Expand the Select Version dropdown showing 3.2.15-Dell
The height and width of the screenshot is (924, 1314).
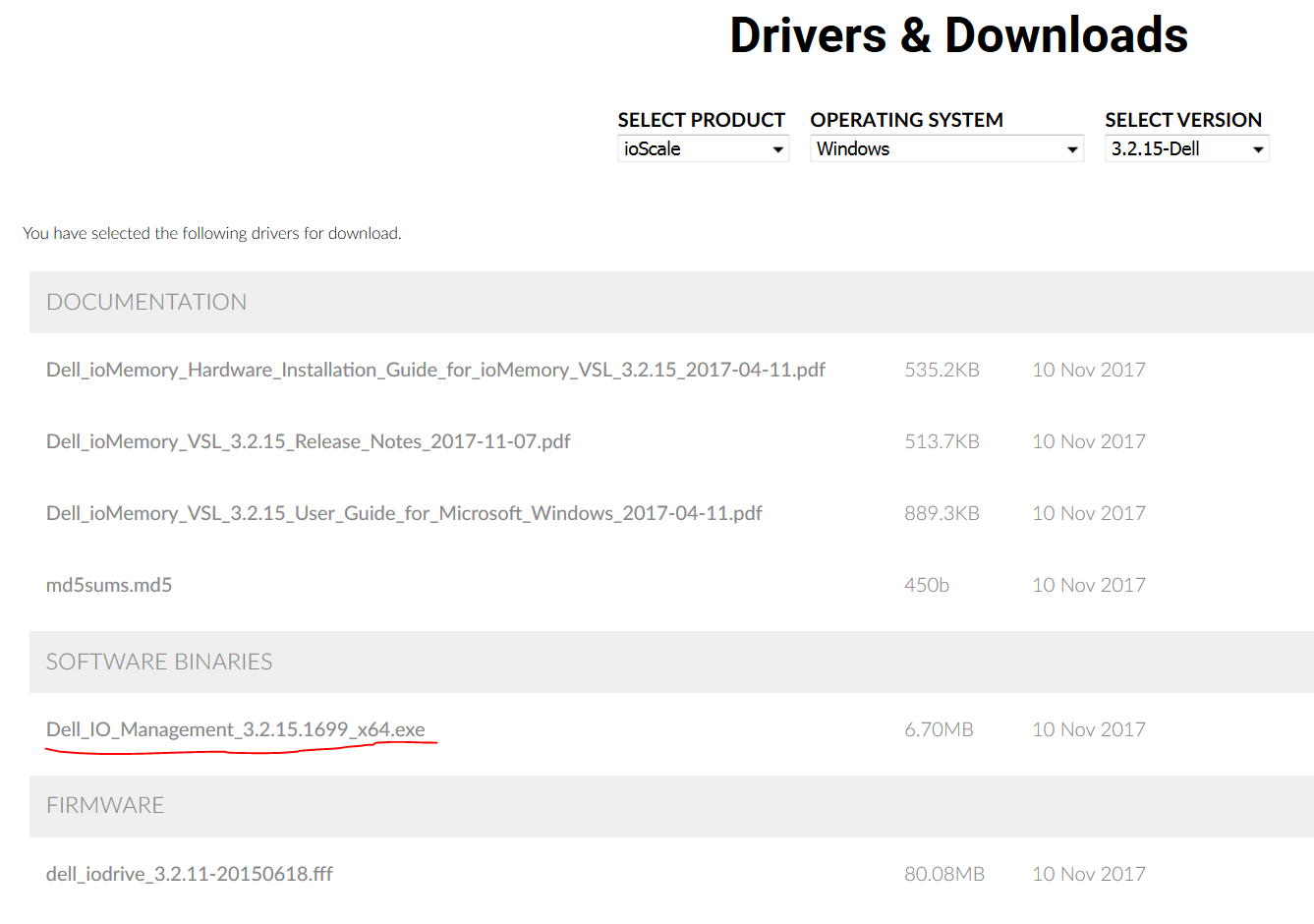(x=1186, y=149)
